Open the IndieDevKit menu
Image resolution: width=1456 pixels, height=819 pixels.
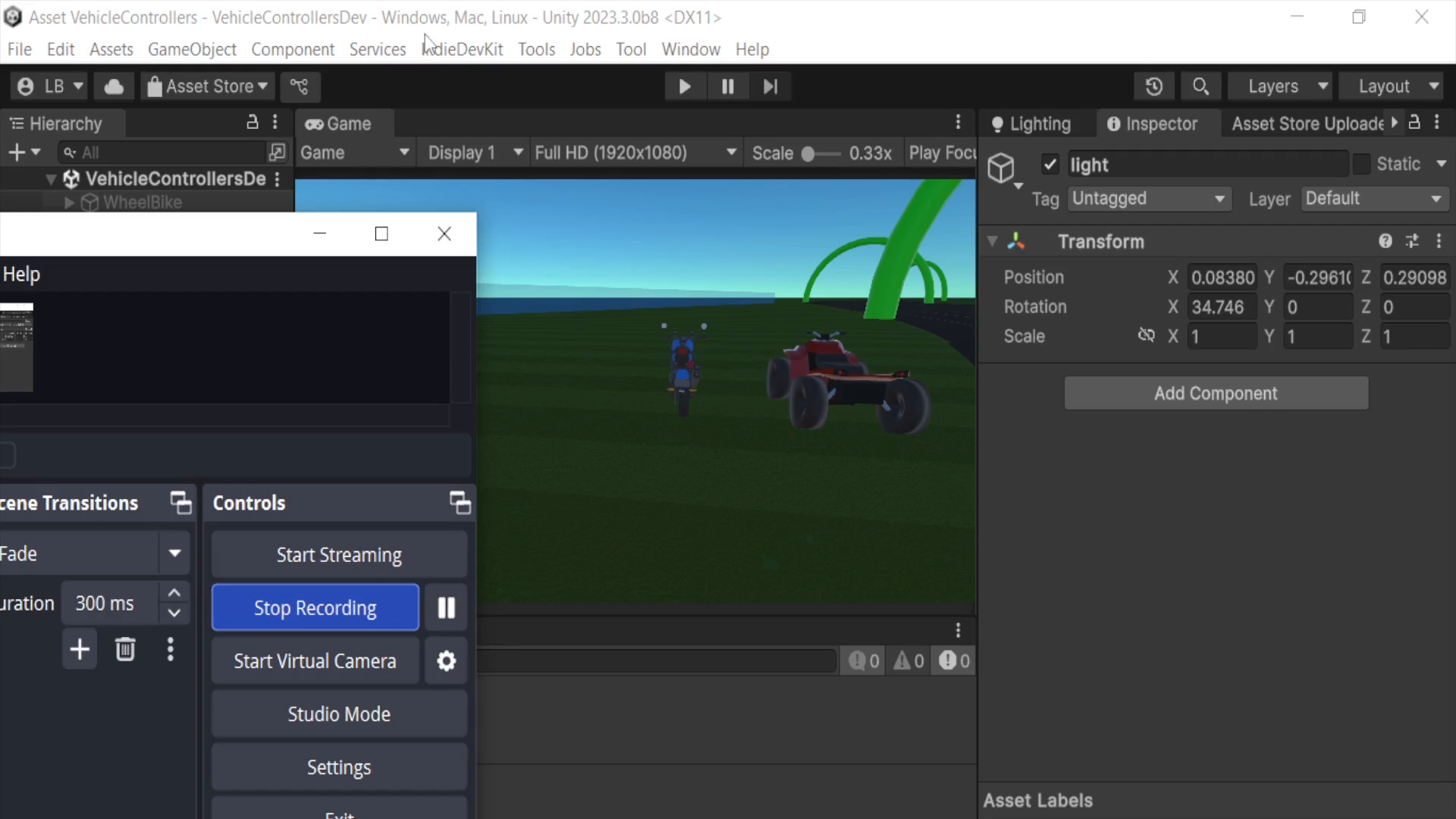coord(462,49)
